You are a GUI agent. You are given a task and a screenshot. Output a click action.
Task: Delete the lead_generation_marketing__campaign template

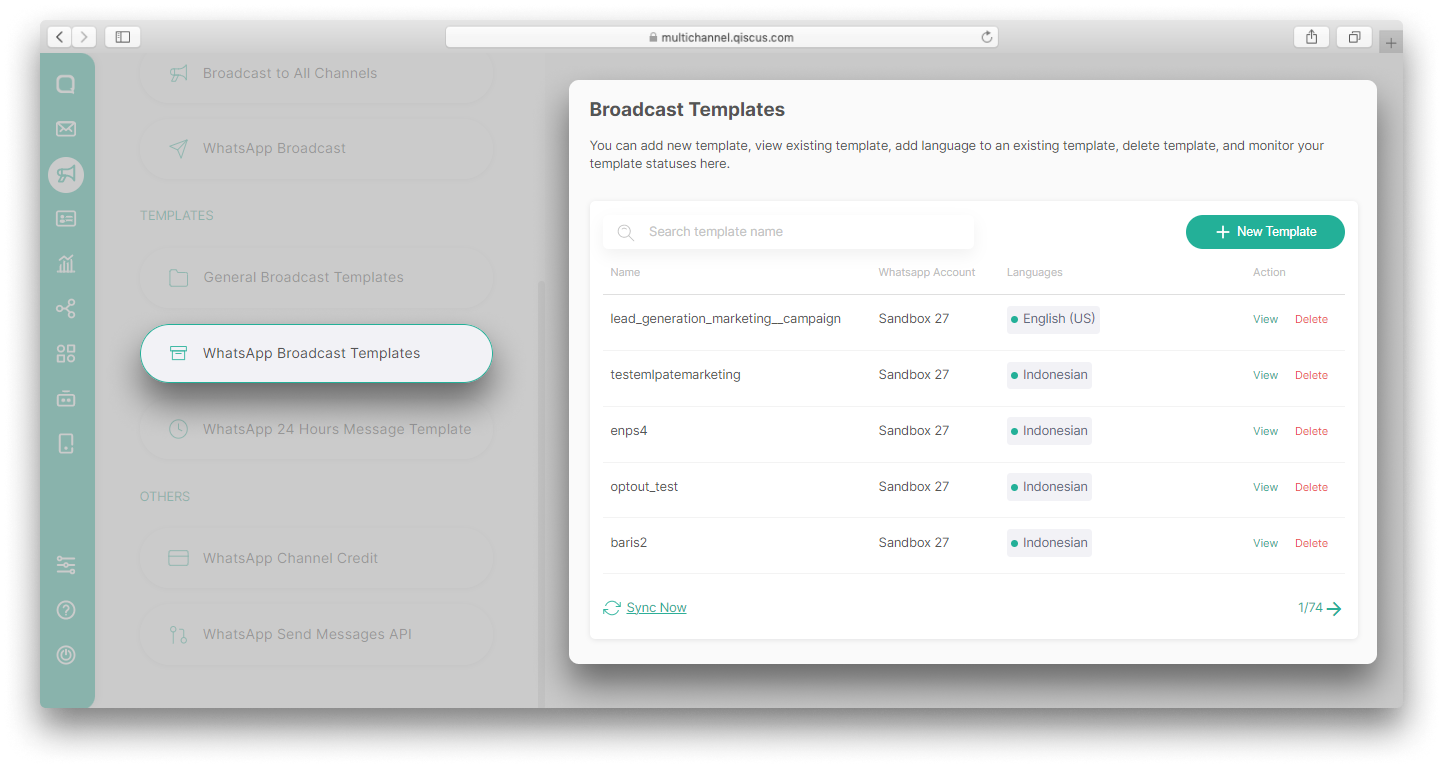(x=1311, y=319)
